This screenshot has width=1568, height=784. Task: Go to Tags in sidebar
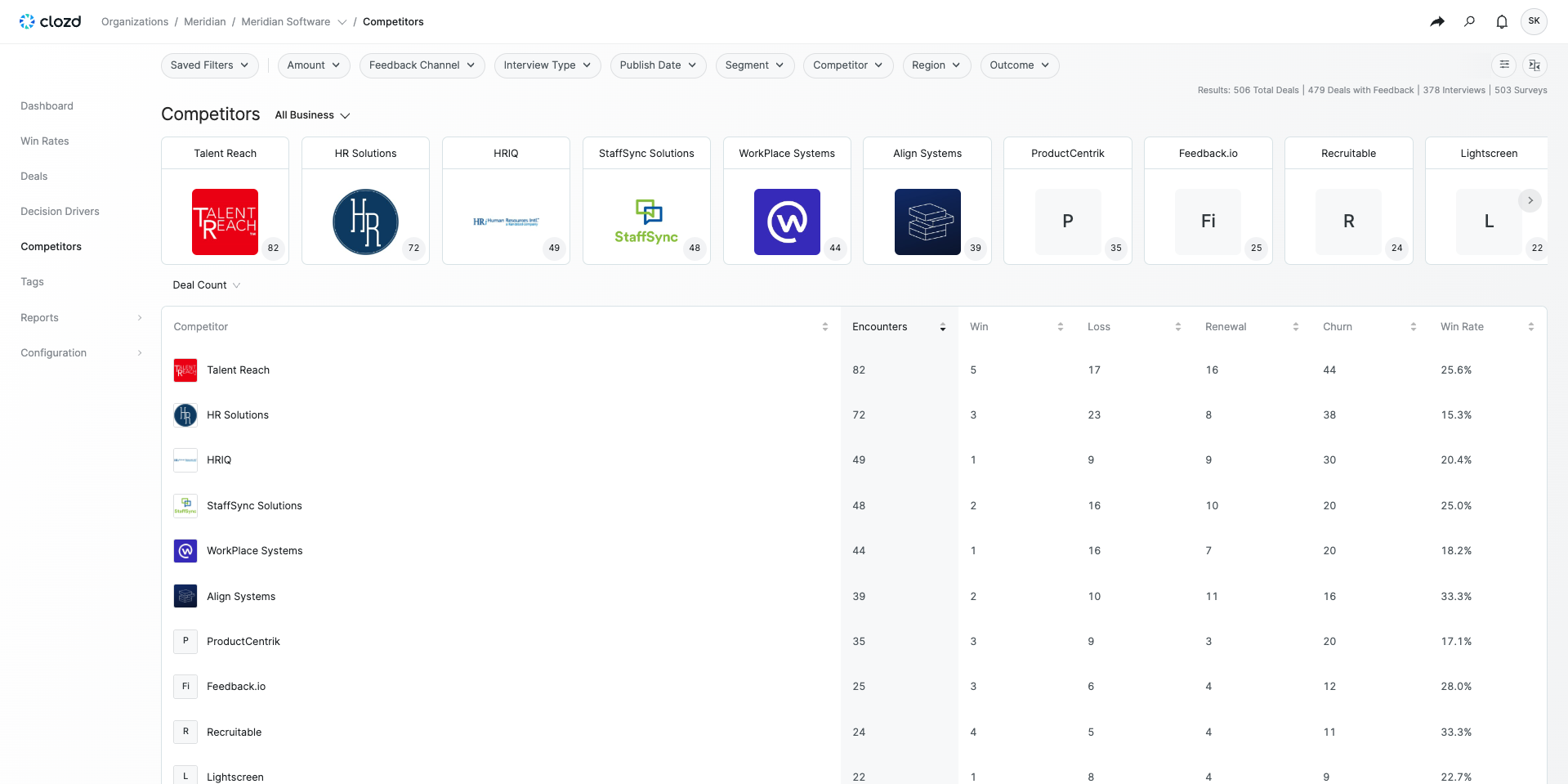click(33, 282)
